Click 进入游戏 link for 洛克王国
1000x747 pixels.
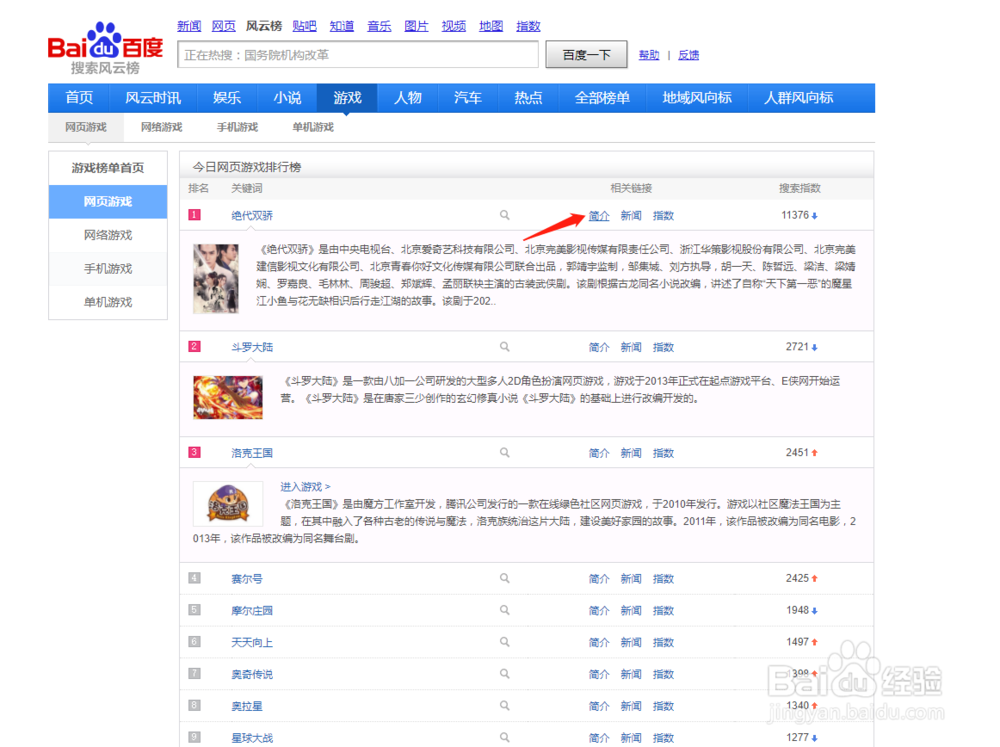click(x=305, y=487)
